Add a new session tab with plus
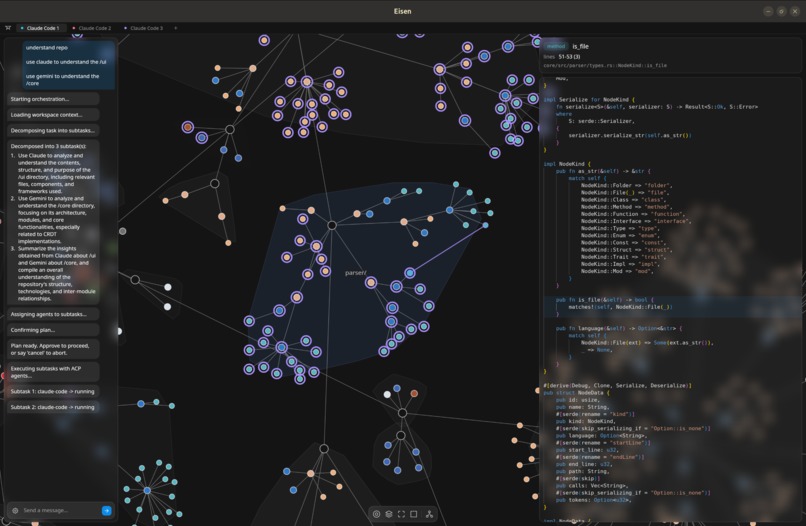This screenshot has height=526, width=806. (x=176, y=28)
